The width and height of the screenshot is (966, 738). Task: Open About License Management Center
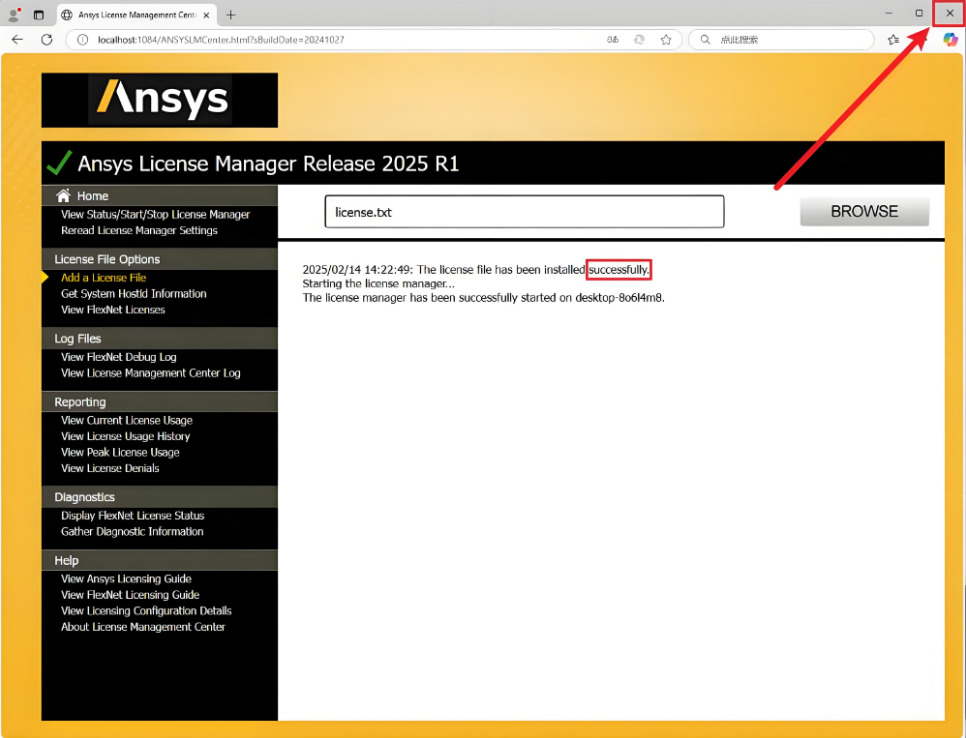pos(143,627)
